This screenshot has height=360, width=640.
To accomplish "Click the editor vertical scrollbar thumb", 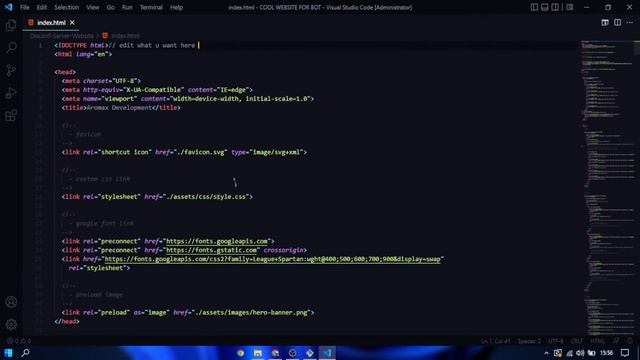I will tap(637, 48).
